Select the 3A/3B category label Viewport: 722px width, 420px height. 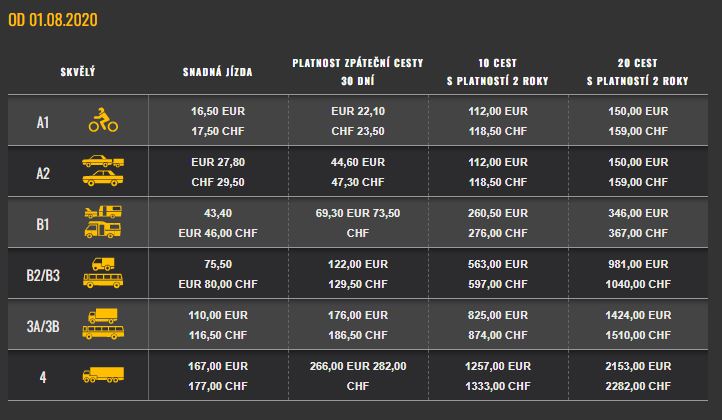pos(43,324)
